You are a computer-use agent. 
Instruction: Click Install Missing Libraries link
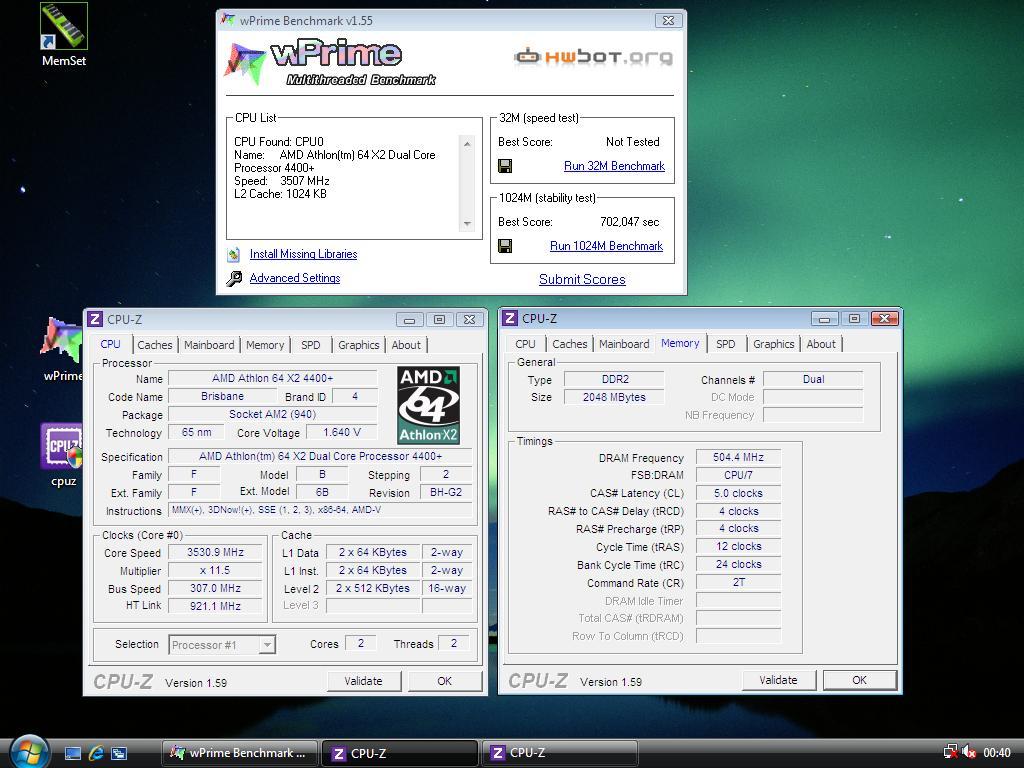[x=303, y=254]
